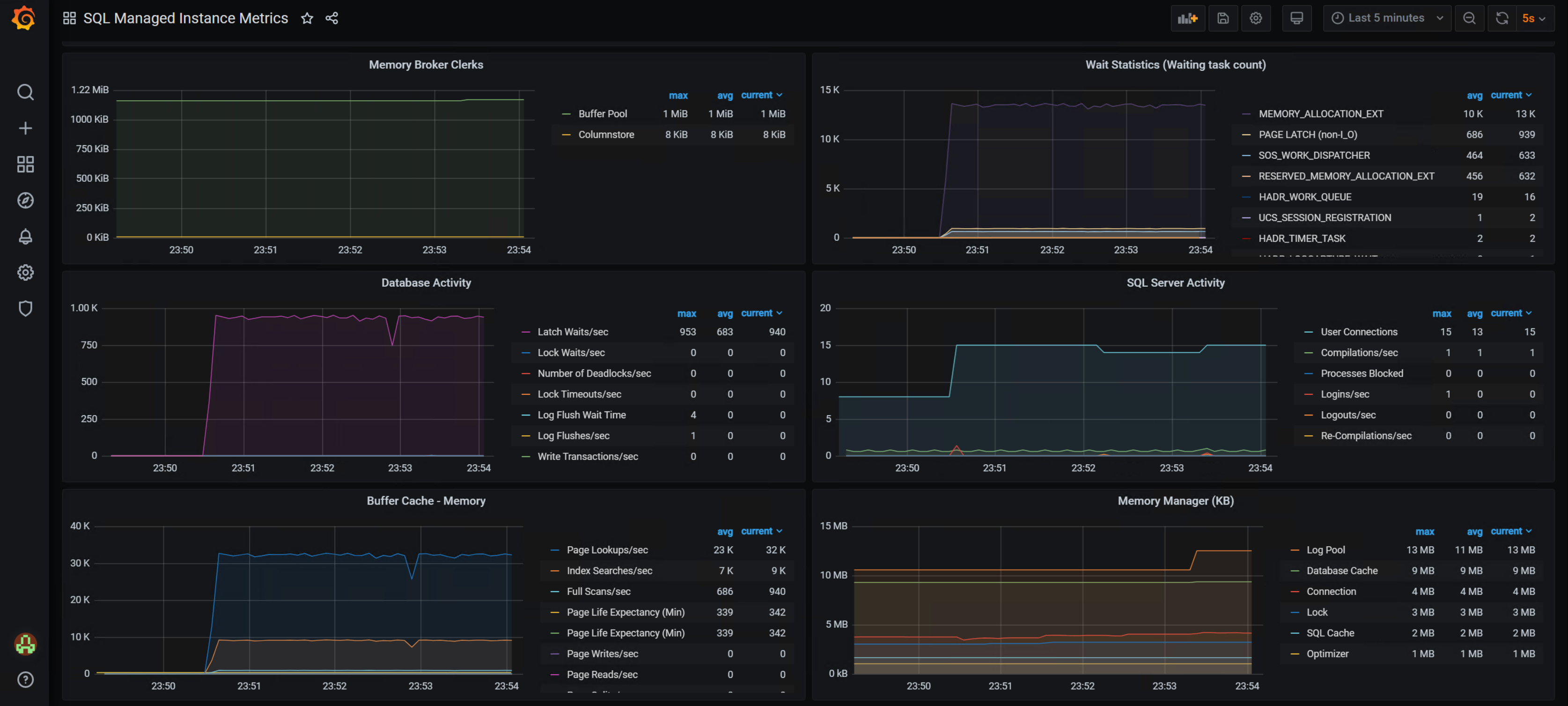Toggle the MEMORY_ALLOCATION_EXT series

point(1321,114)
